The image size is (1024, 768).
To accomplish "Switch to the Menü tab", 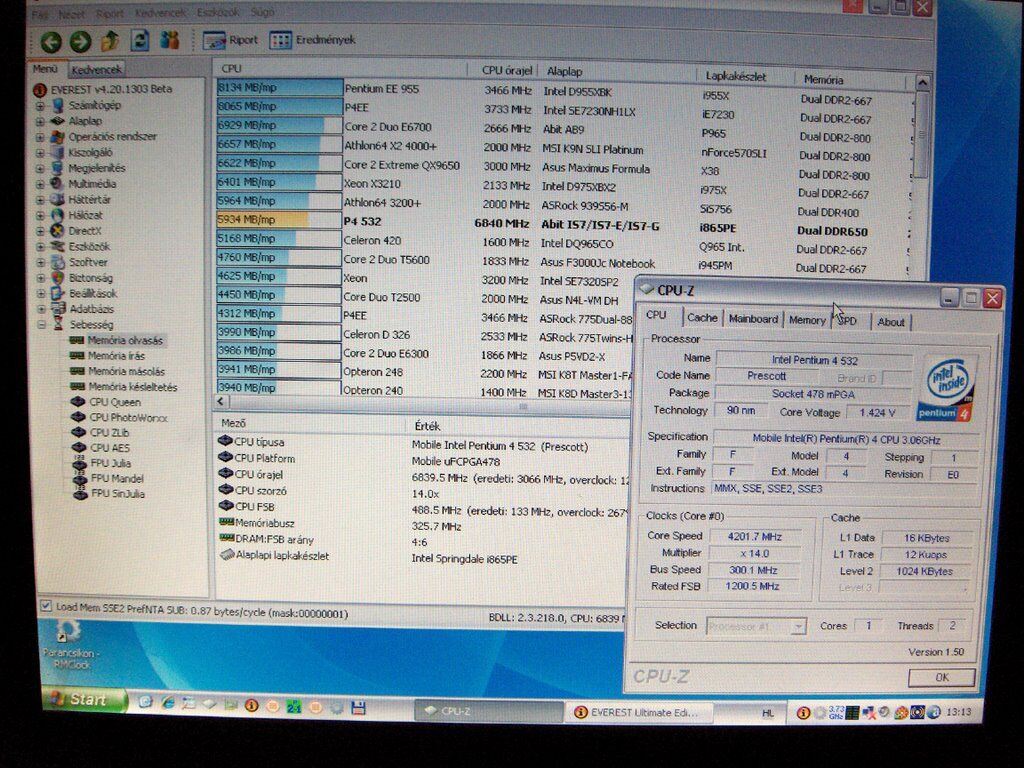I will click(45, 69).
